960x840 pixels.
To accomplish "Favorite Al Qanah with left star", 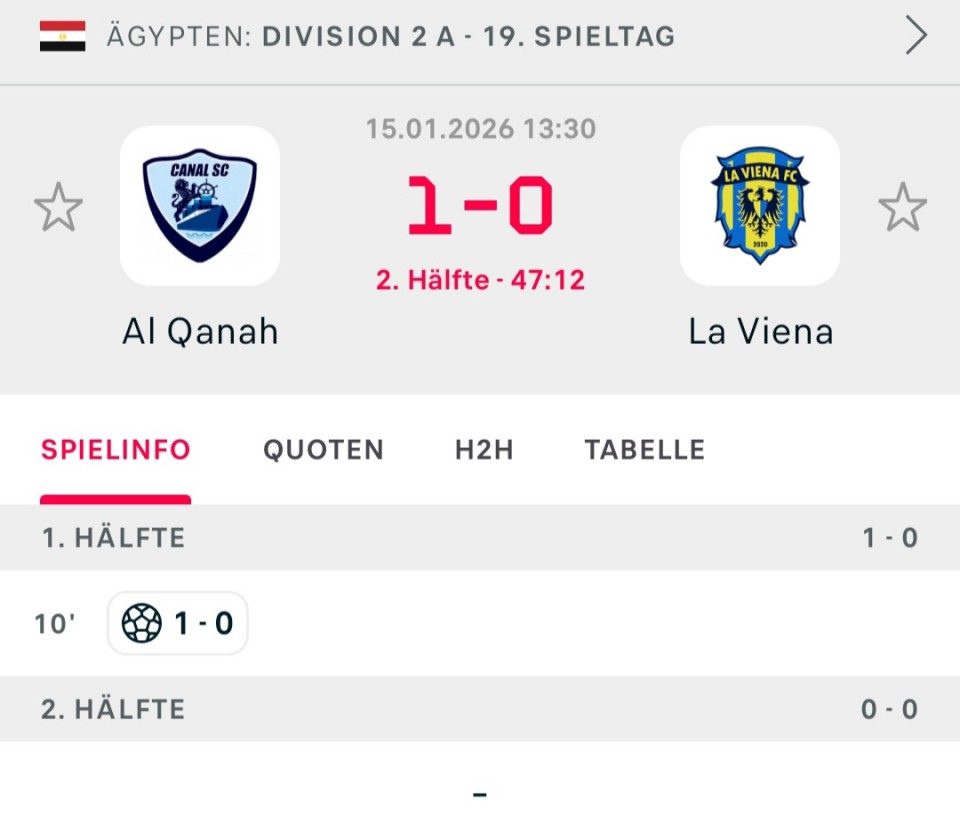I will (x=58, y=207).
